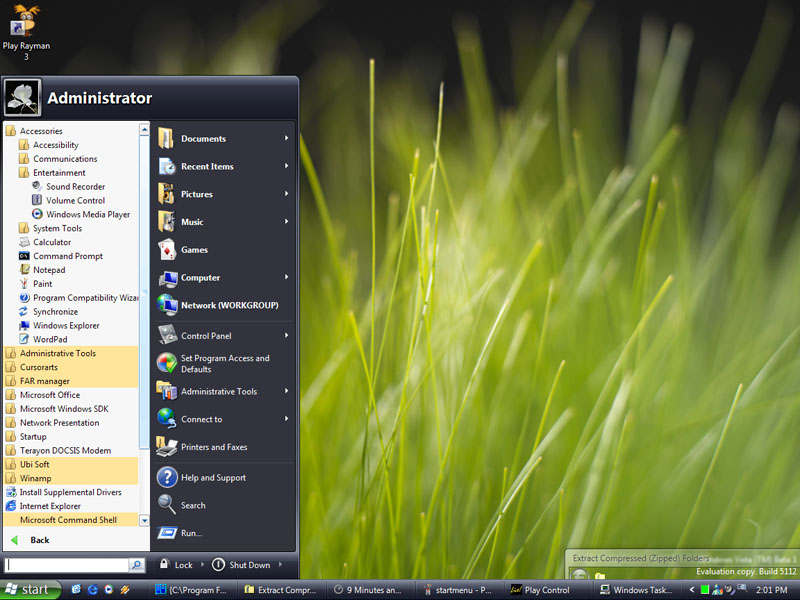Click the Messenger people icon in system tray
800x600 pixels.
717,590
